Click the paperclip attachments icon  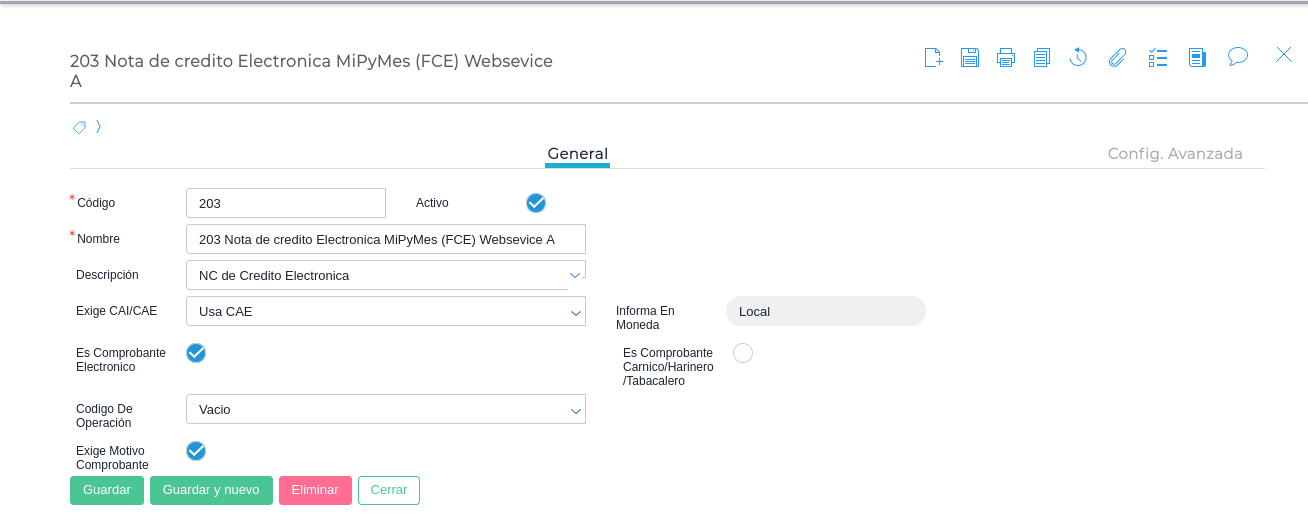[1118, 57]
